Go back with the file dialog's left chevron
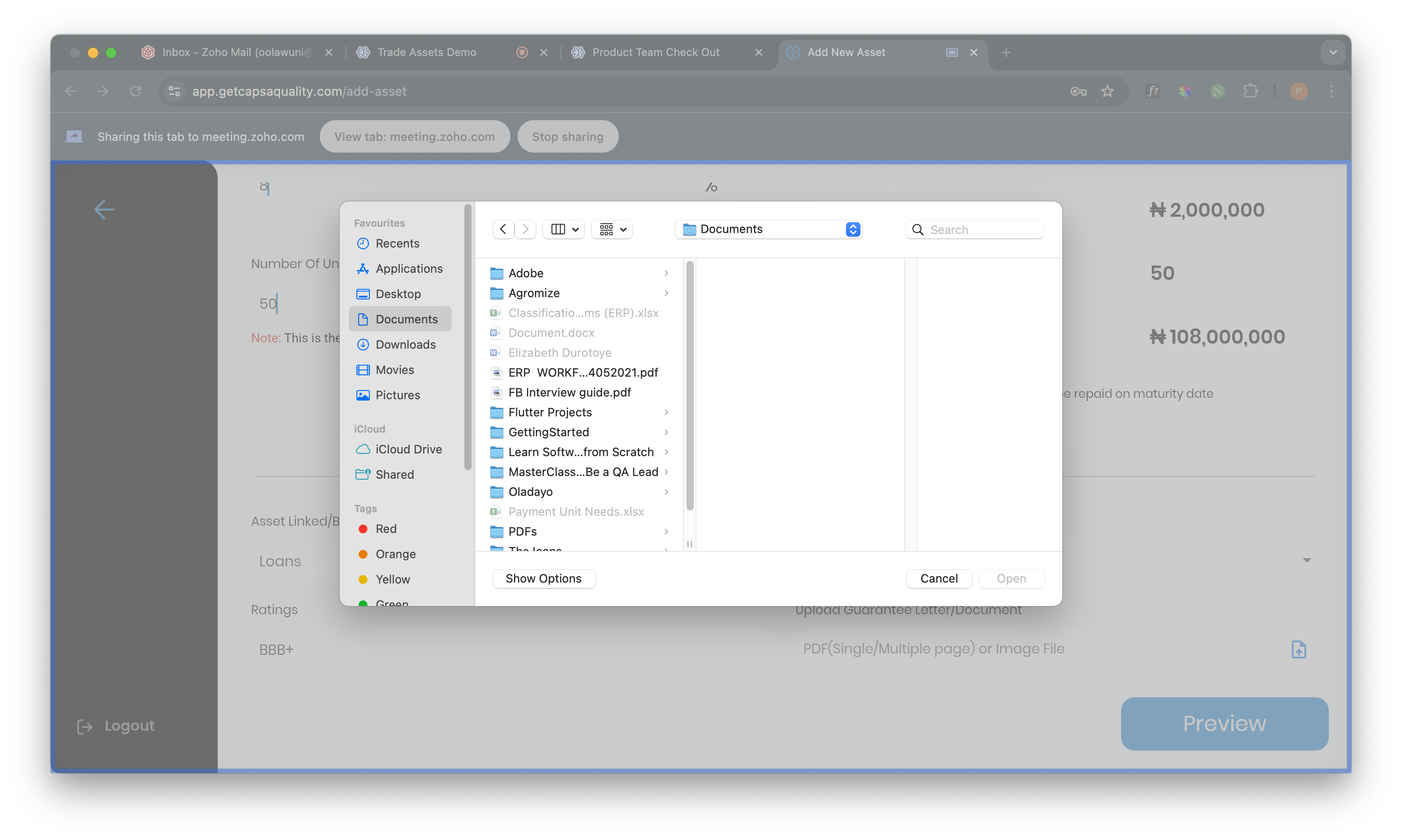 tap(503, 229)
